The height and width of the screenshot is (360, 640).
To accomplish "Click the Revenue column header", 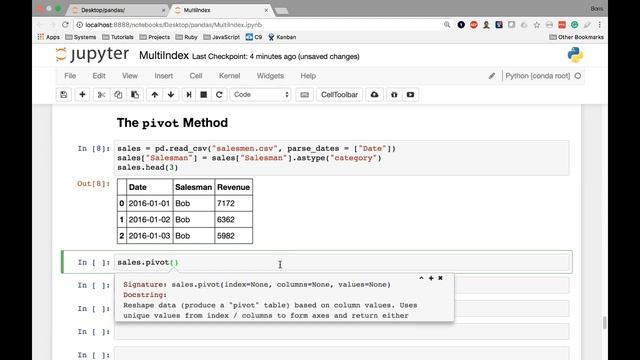I will [x=233, y=187].
